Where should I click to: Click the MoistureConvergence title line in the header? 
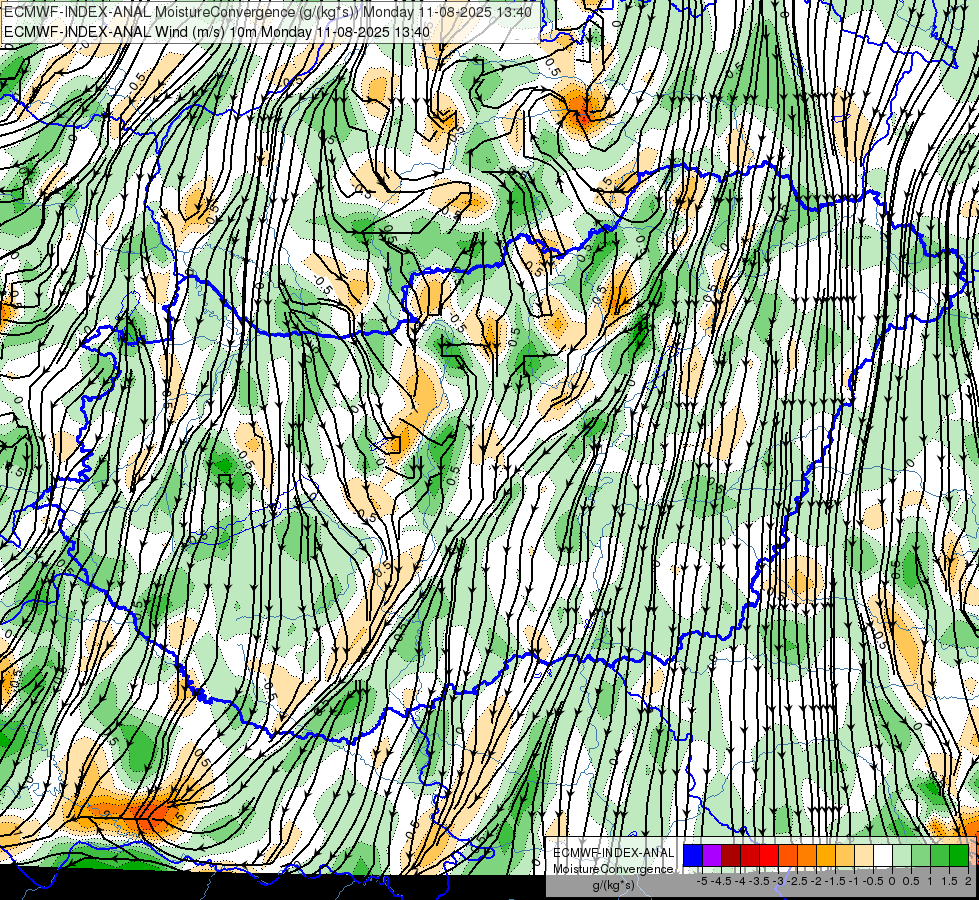click(x=268, y=12)
